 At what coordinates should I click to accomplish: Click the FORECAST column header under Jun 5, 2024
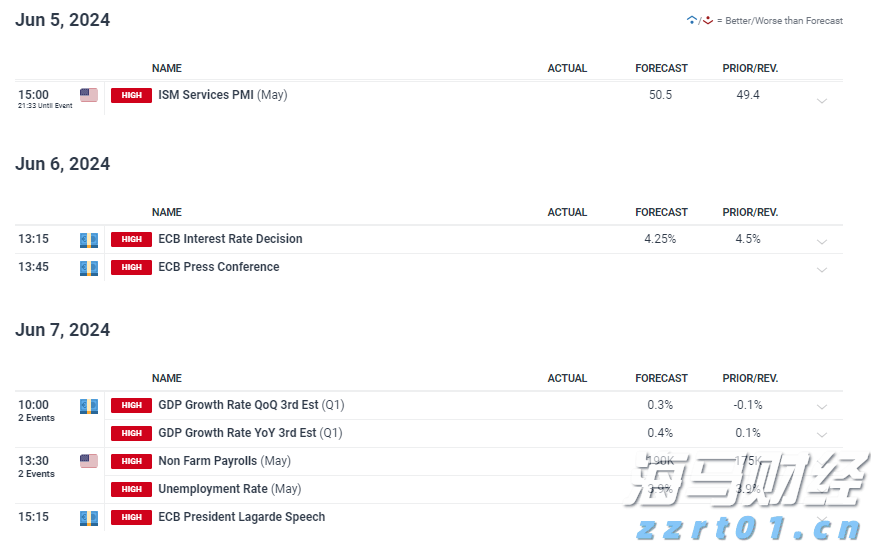coord(661,68)
